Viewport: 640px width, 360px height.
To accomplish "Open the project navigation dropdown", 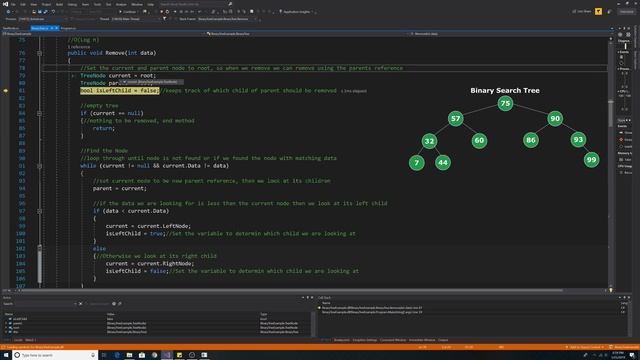I will (102, 34).
